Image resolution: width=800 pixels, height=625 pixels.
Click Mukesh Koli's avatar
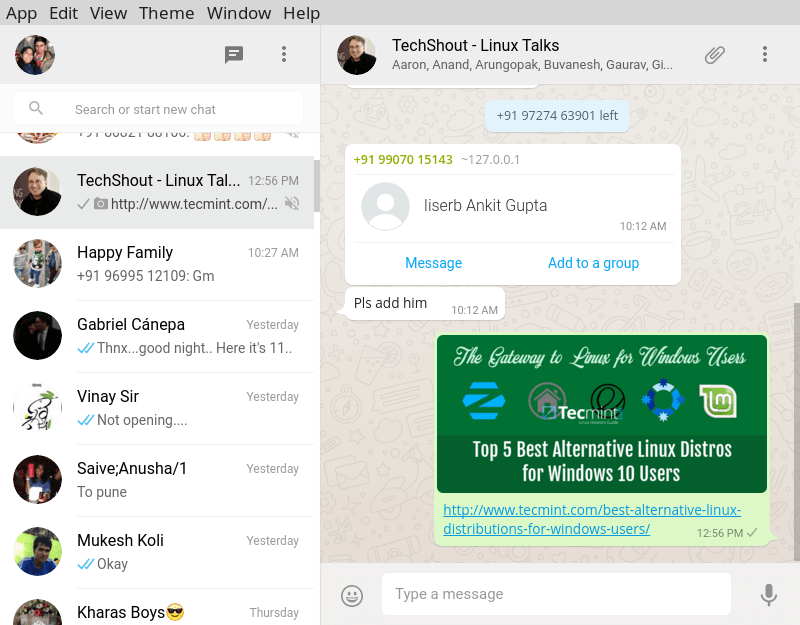pos(37,551)
